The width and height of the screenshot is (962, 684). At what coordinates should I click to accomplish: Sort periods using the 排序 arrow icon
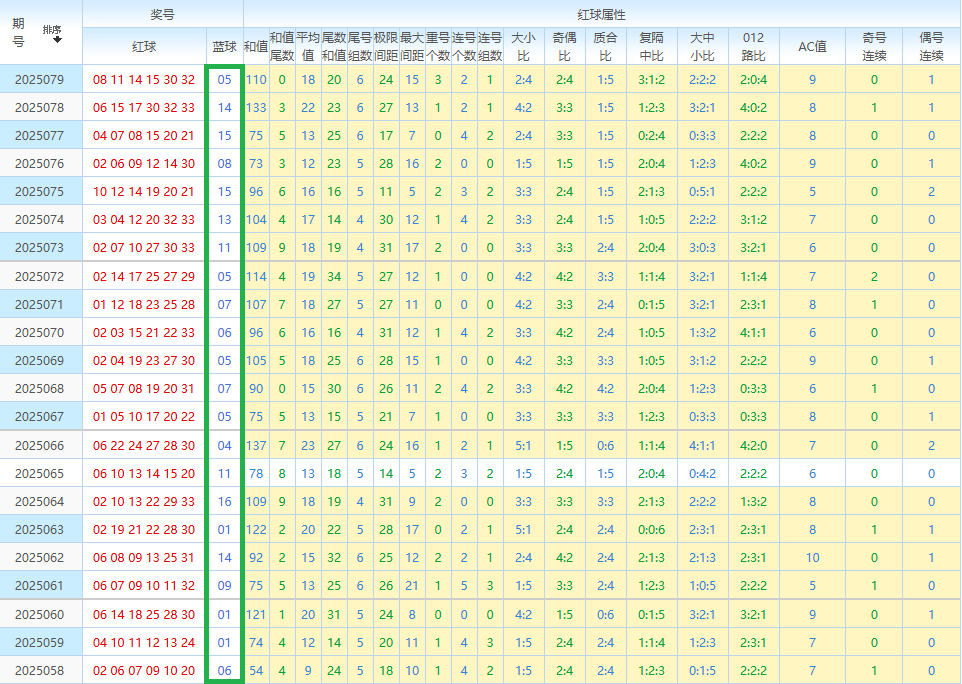point(58,40)
